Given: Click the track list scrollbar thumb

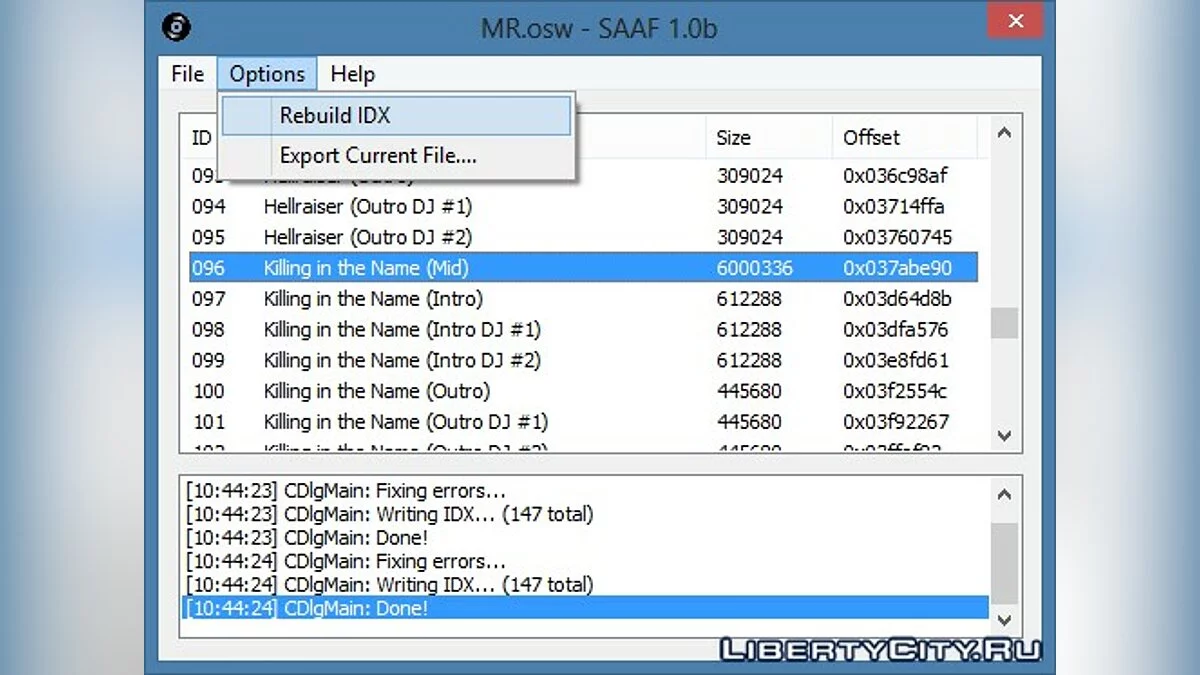Looking at the screenshot, I should pos(1005,323).
